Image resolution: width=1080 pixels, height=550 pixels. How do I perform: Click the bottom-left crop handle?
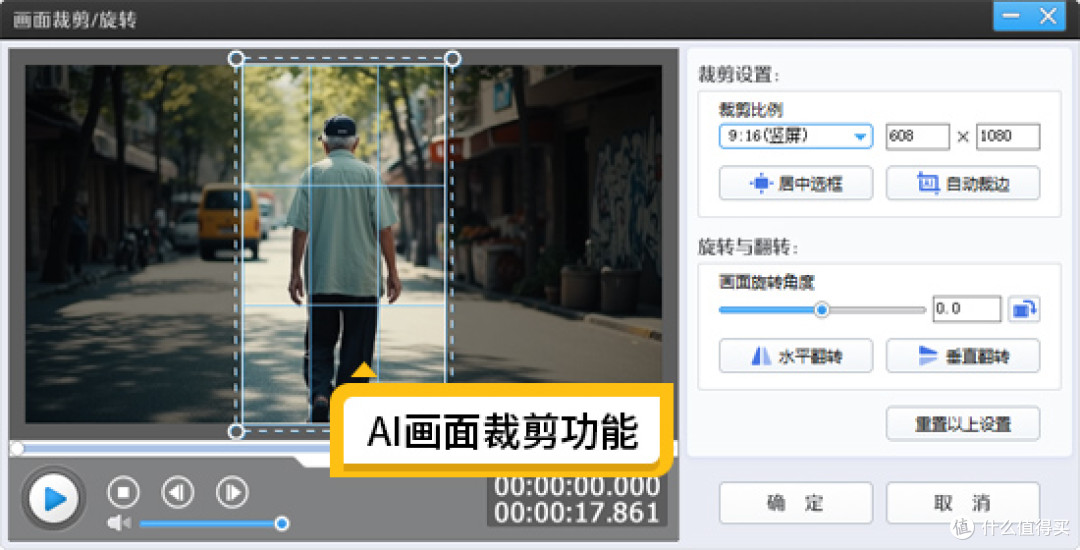(236, 432)
